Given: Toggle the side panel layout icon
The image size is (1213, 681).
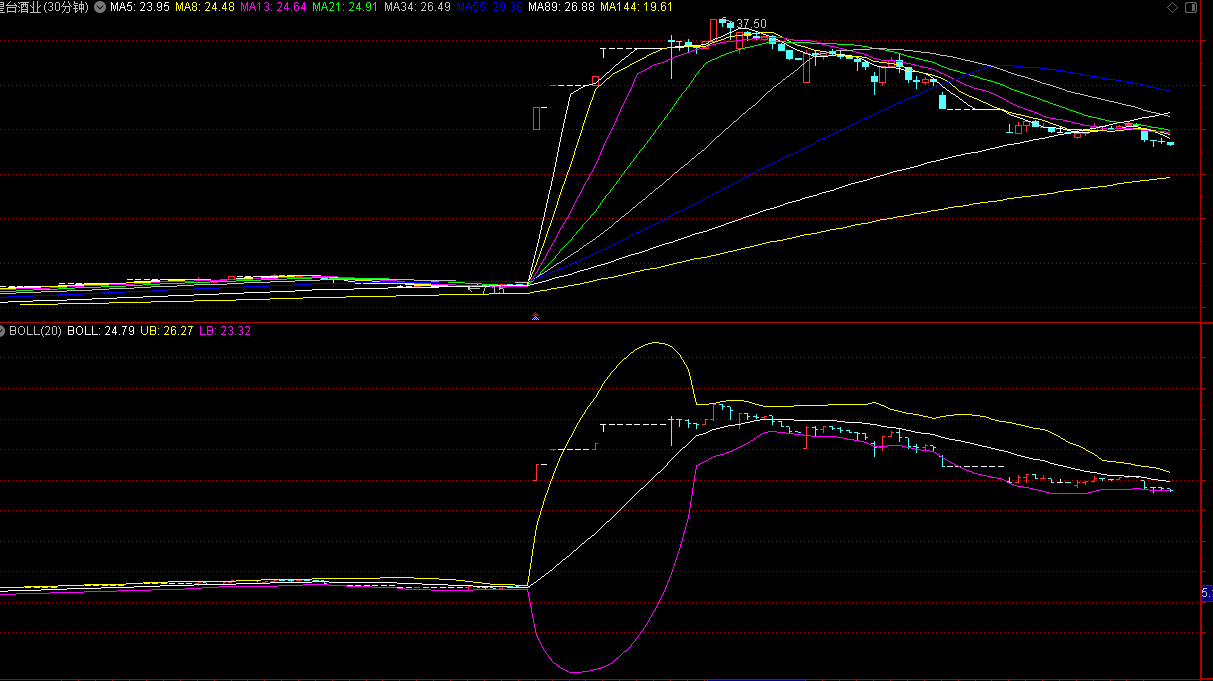Looking at the screenshot, I should click(1190, 7).
